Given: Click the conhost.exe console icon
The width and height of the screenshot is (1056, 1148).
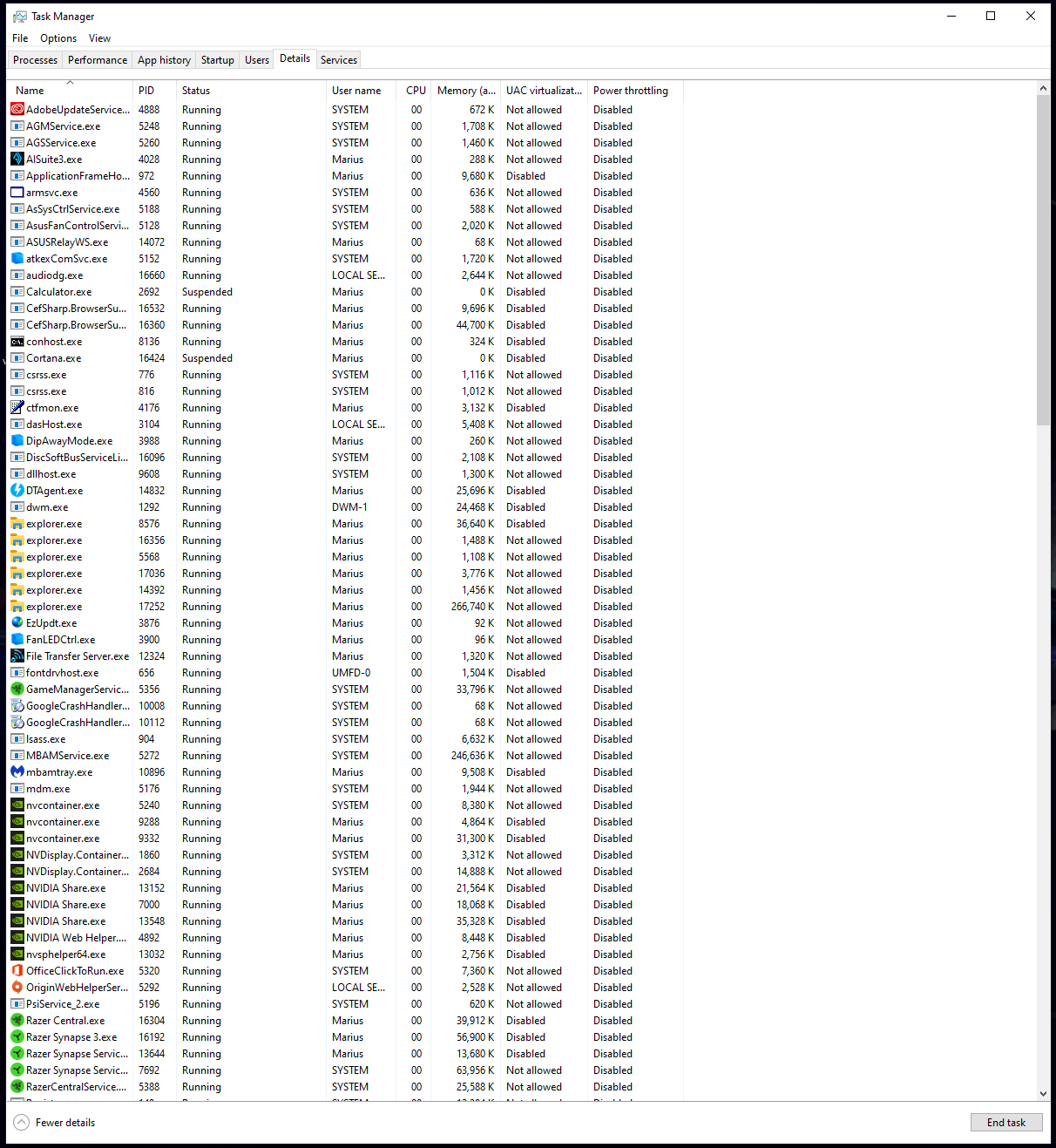Looking at the screenshot, I should point(17,342).
